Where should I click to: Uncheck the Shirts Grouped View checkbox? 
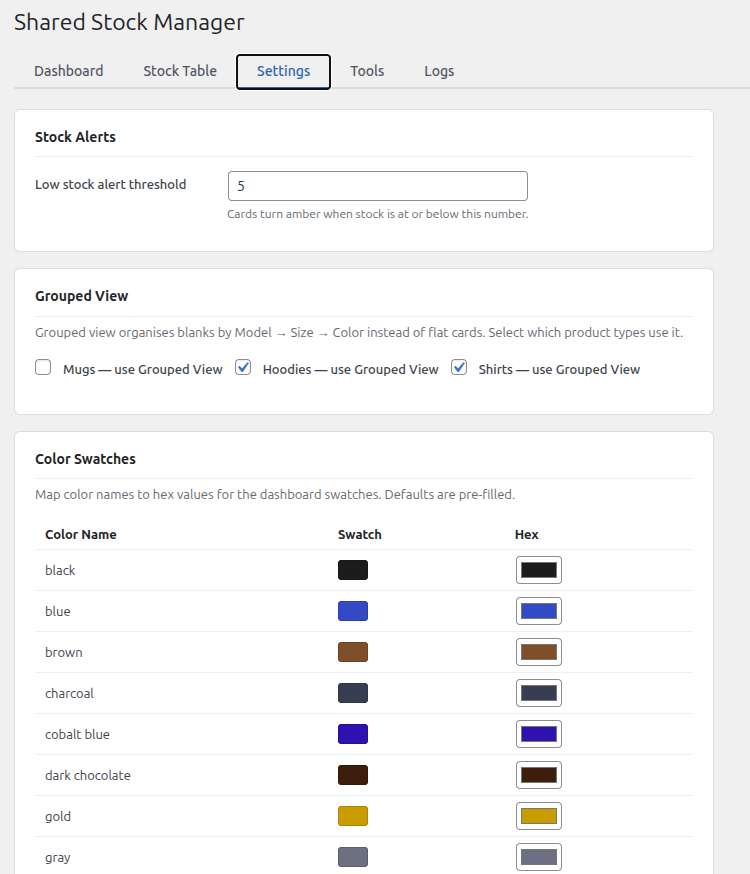[459, 368]
